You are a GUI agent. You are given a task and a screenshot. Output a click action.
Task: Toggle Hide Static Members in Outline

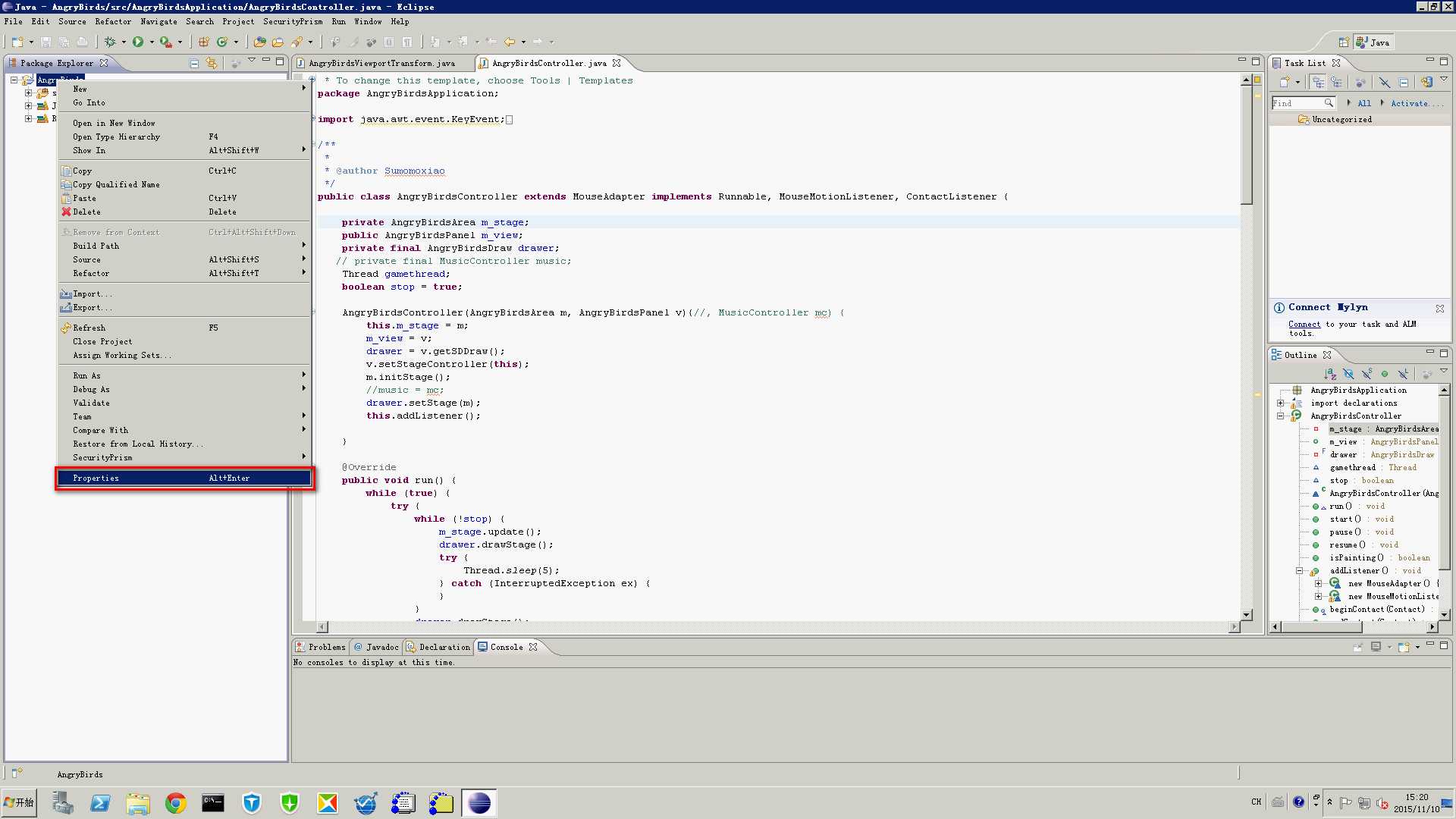[1367, 374]
